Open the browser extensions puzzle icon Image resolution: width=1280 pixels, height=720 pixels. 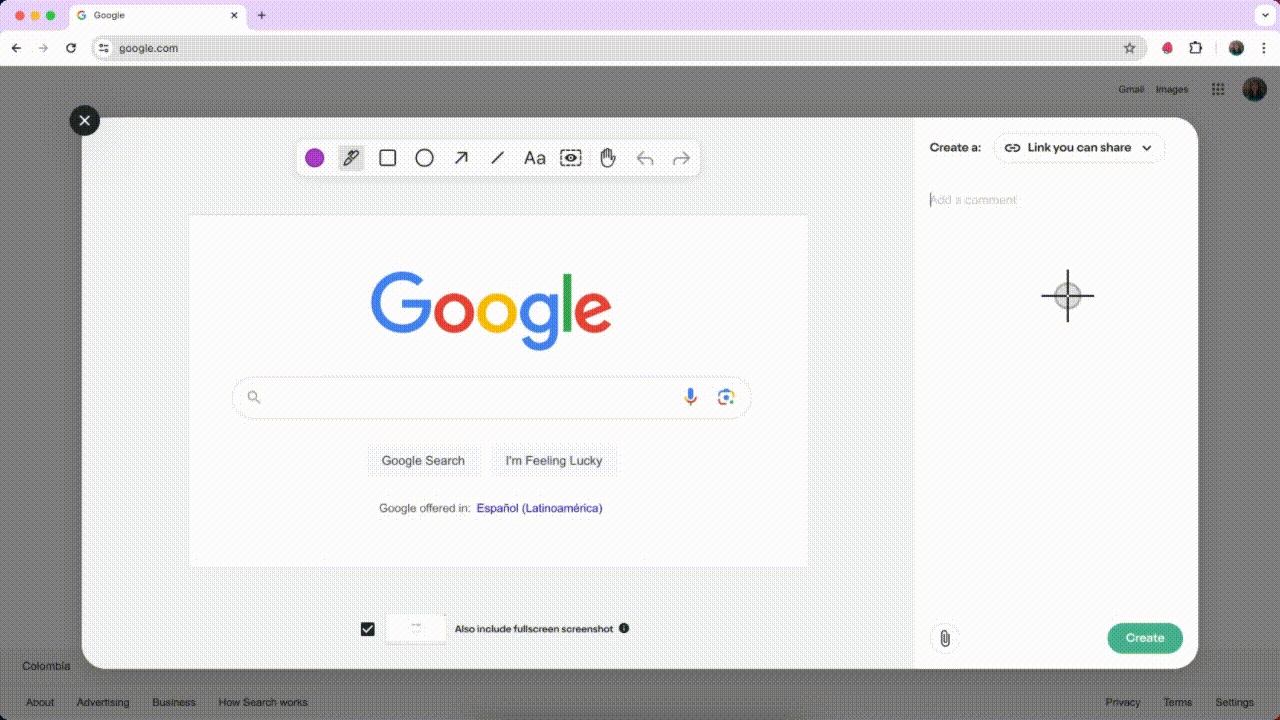[x=1195, y=48]
